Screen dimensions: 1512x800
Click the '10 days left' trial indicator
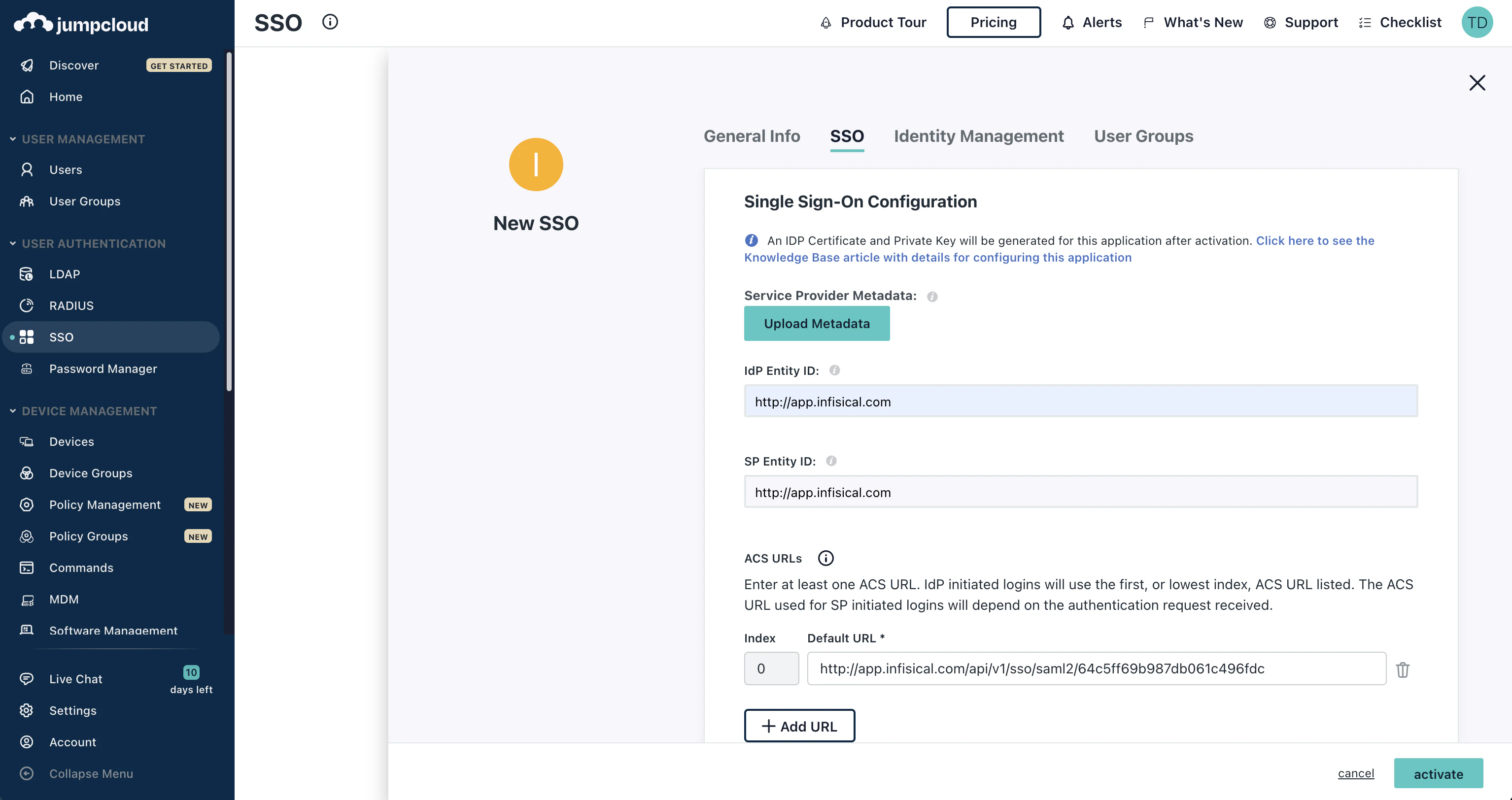click(191, 680)
